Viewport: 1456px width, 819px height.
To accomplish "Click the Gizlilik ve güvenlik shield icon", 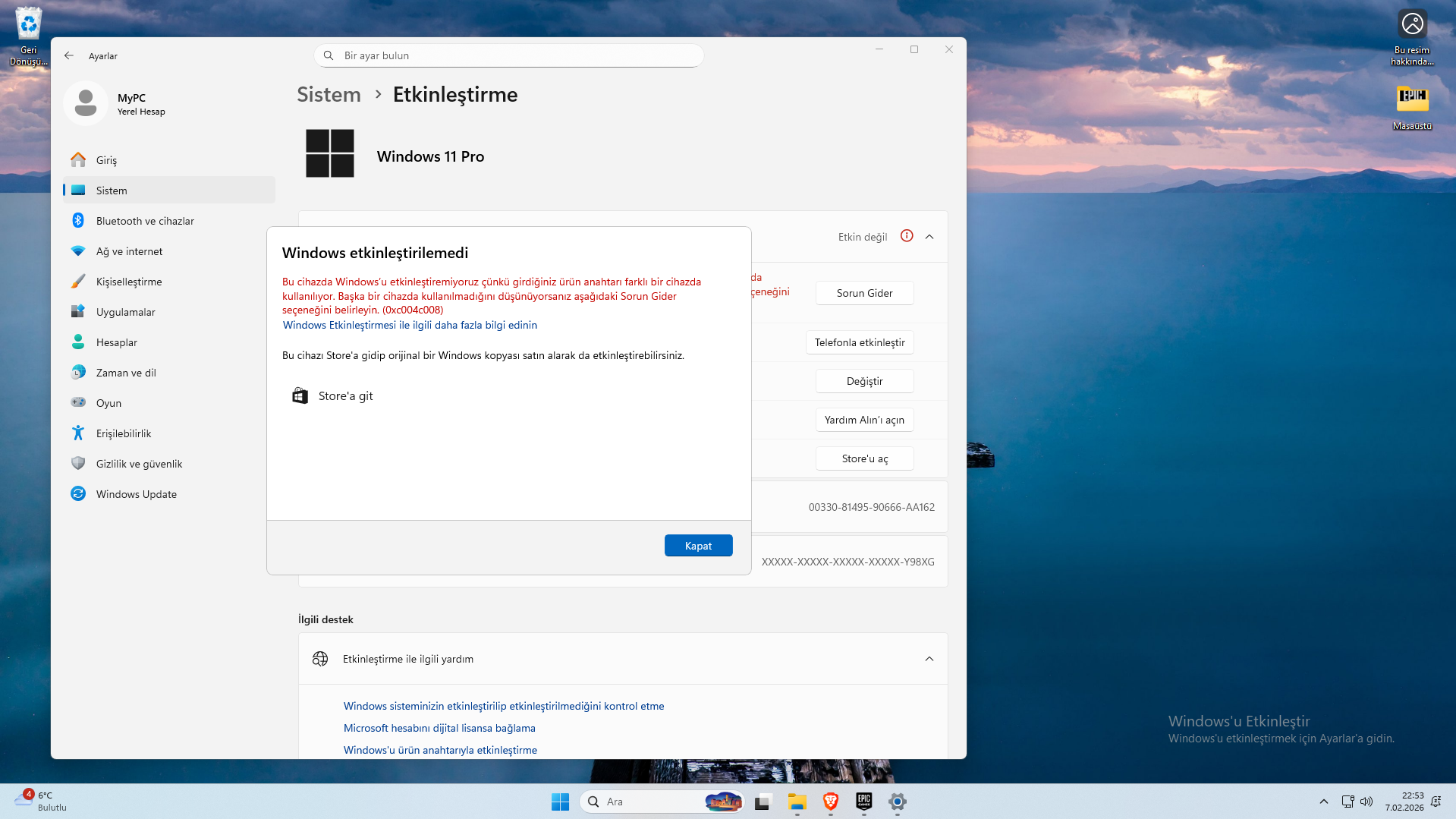I will pyautogui.click(x=78, y=464).
